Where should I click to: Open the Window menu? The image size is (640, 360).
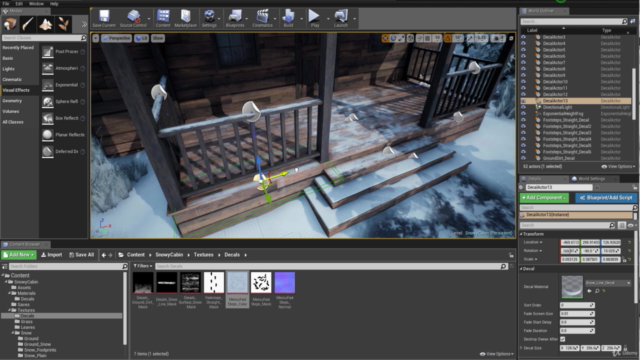[x=36, y=4]
